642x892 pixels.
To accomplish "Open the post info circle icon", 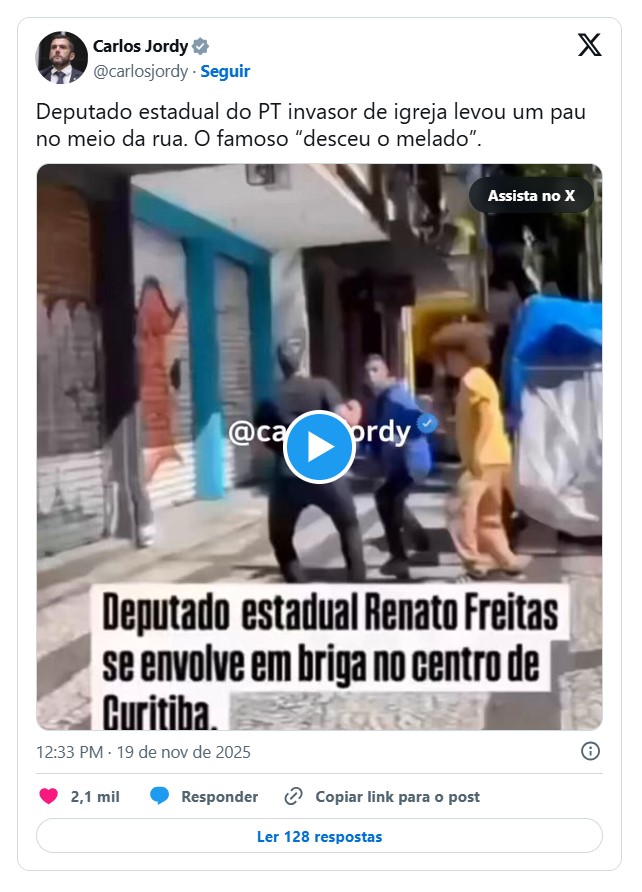I will pyautogui.click(x=590, y=751).
